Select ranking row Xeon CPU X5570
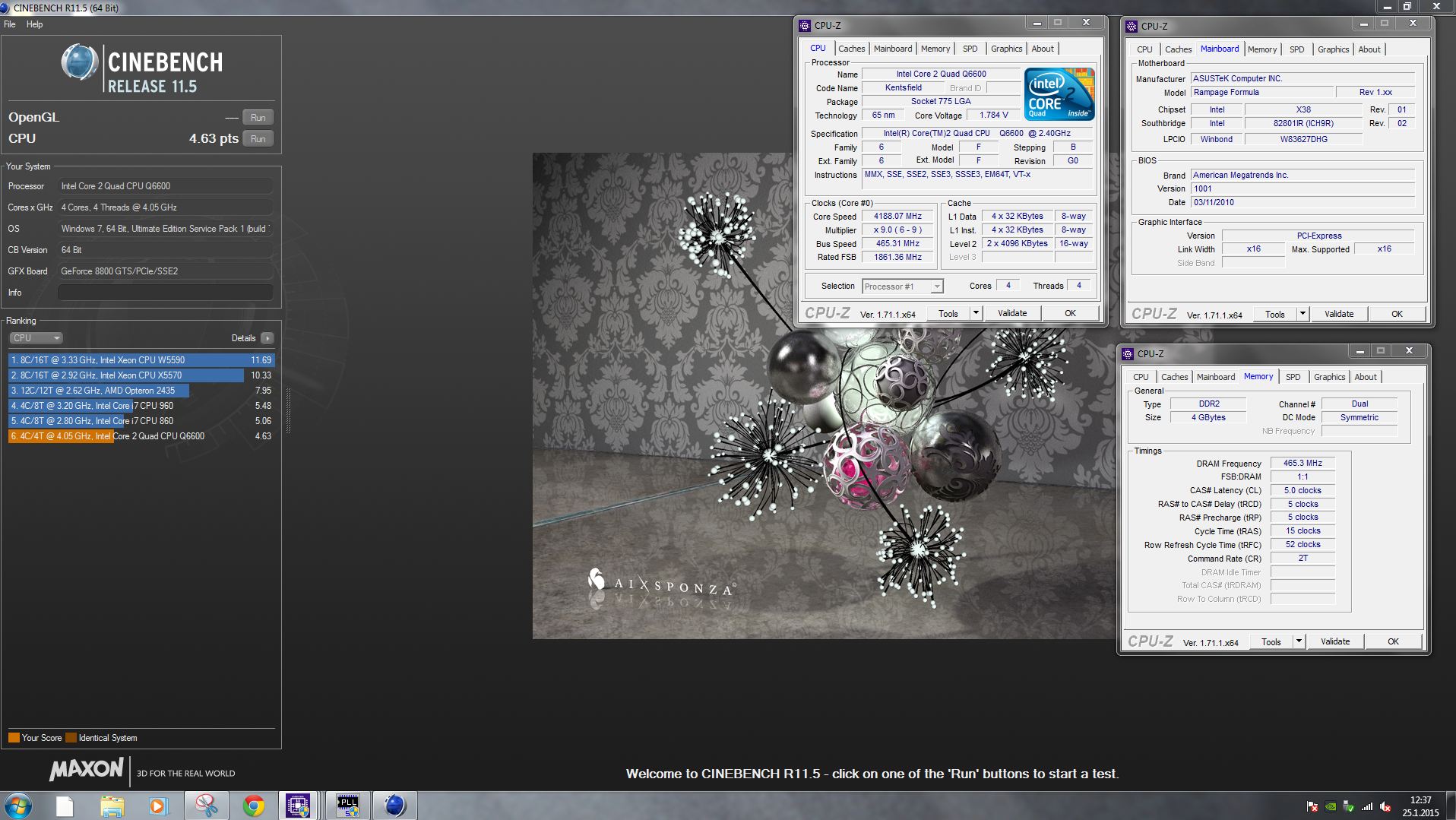1456x820 pixels. pos(141,375)
